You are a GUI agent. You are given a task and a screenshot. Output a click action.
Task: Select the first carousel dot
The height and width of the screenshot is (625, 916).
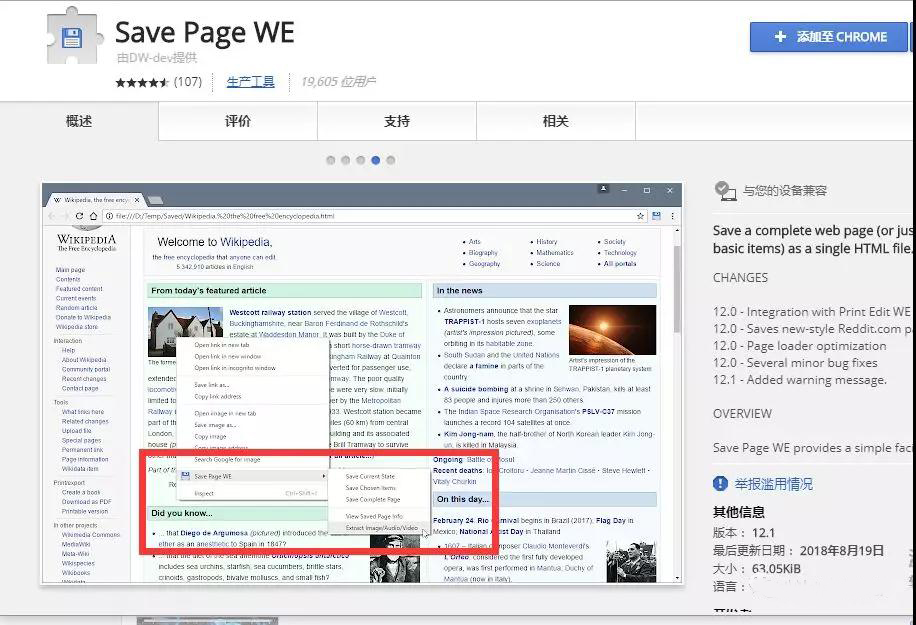(x=331, y=160)
